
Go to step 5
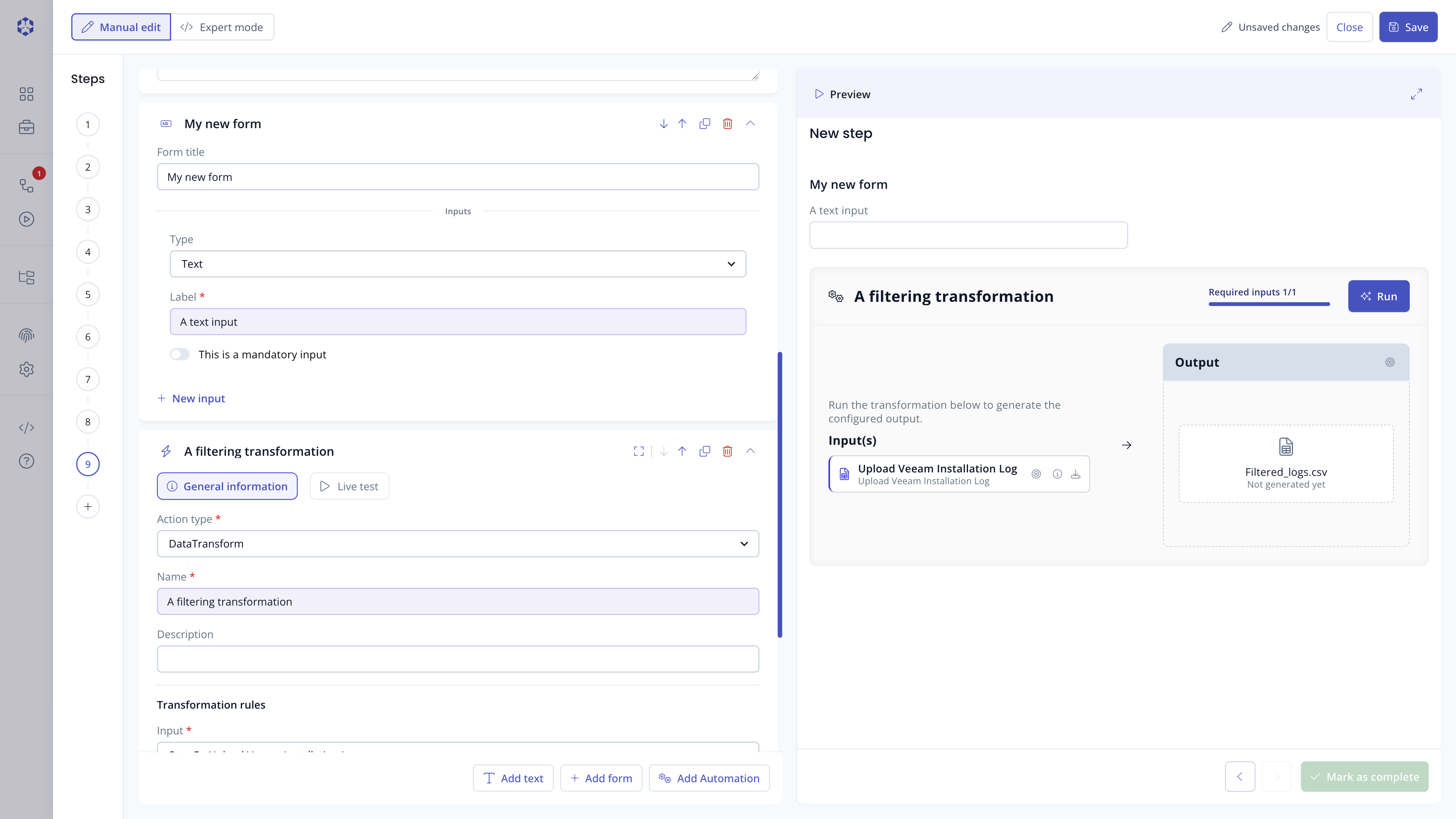coord(88,295)
